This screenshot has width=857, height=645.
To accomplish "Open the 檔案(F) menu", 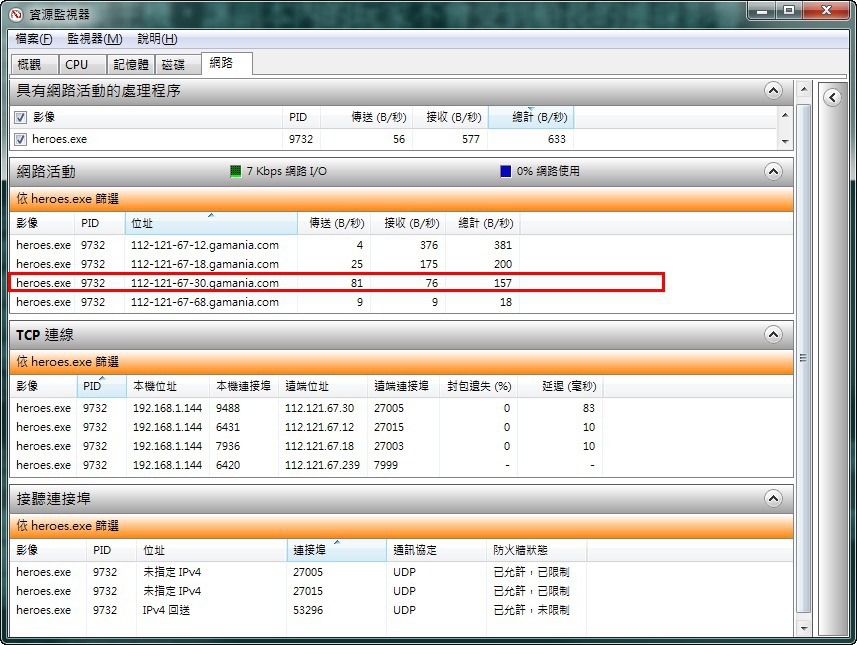I will (x=34, y=39).
